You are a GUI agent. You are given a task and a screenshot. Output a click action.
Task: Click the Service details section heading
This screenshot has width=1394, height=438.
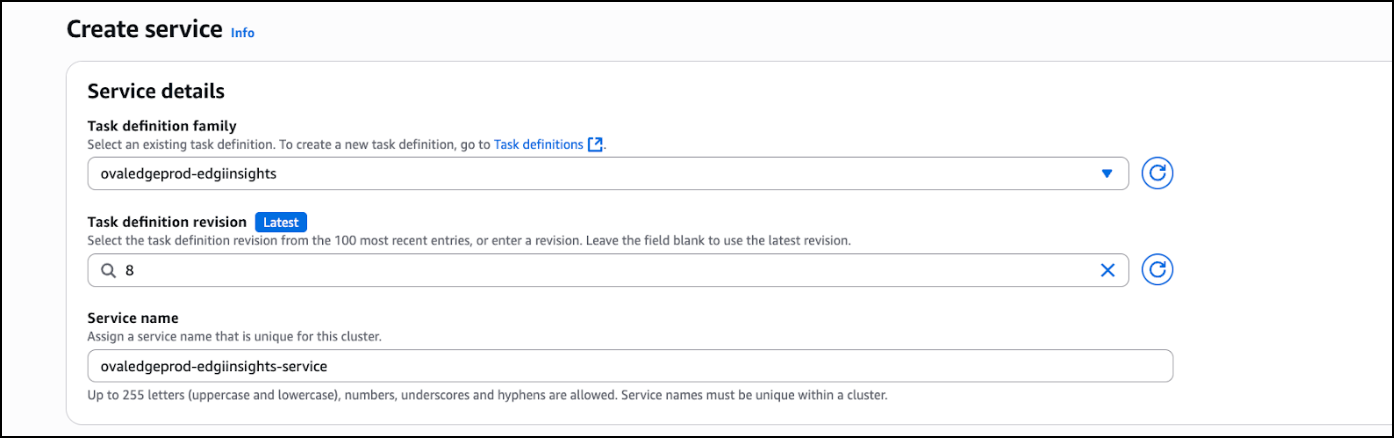pyautogui.click(x=156, y=91)
